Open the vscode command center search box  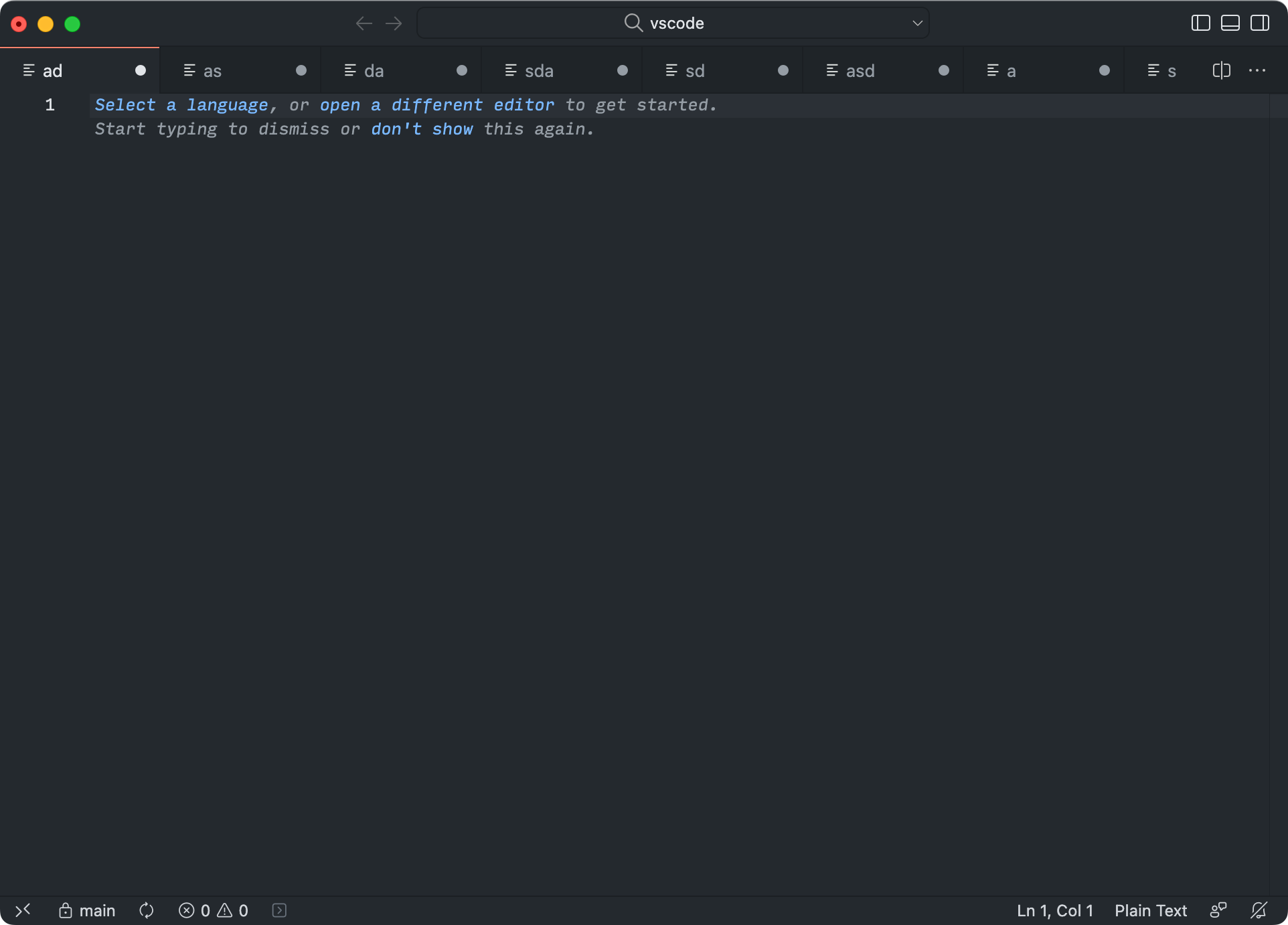point(673,23)
